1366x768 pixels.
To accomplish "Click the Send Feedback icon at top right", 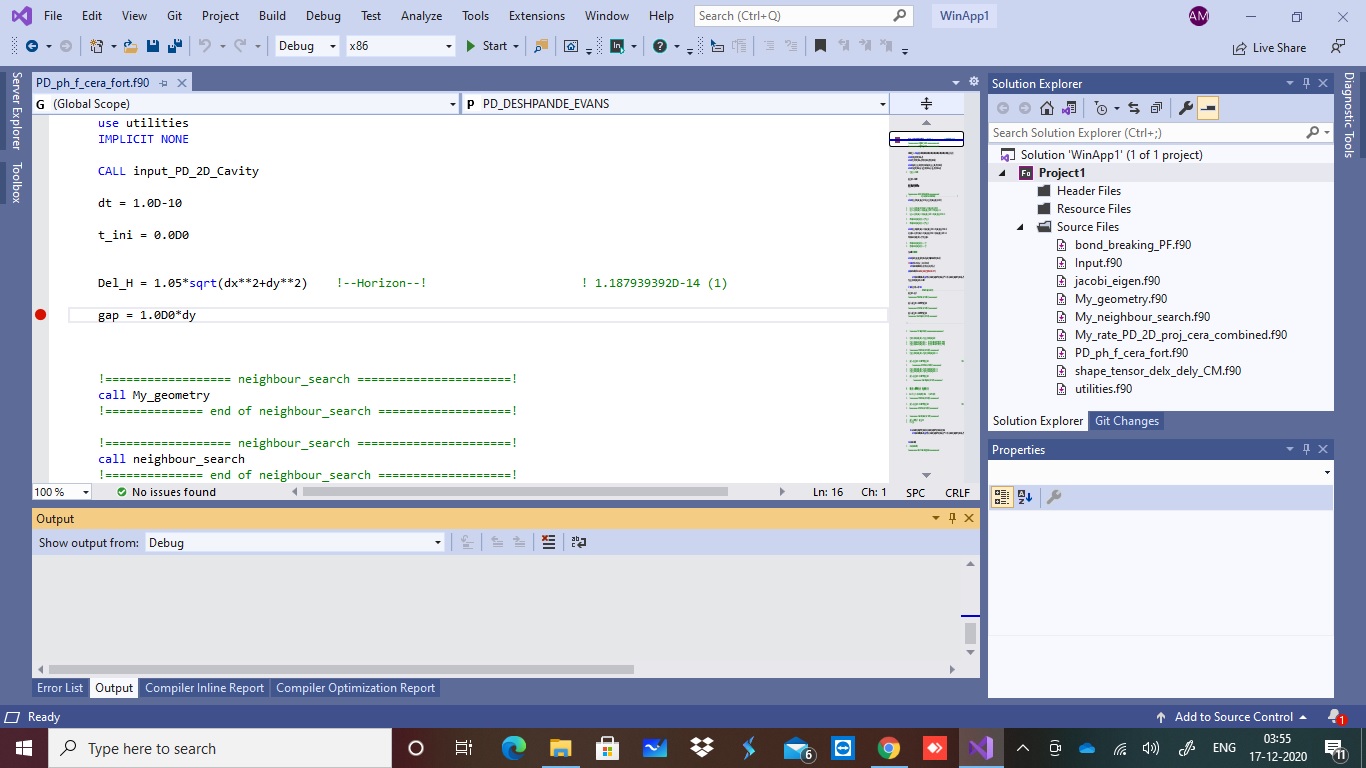I will tap(1338, 46).
